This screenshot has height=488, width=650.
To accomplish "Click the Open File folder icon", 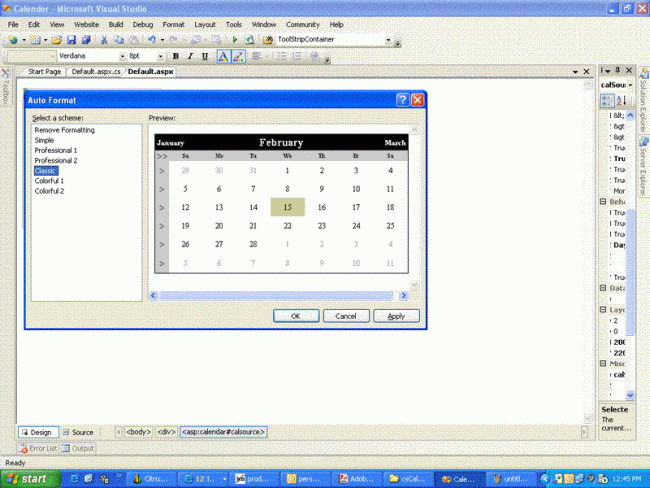I will [57, 40].
